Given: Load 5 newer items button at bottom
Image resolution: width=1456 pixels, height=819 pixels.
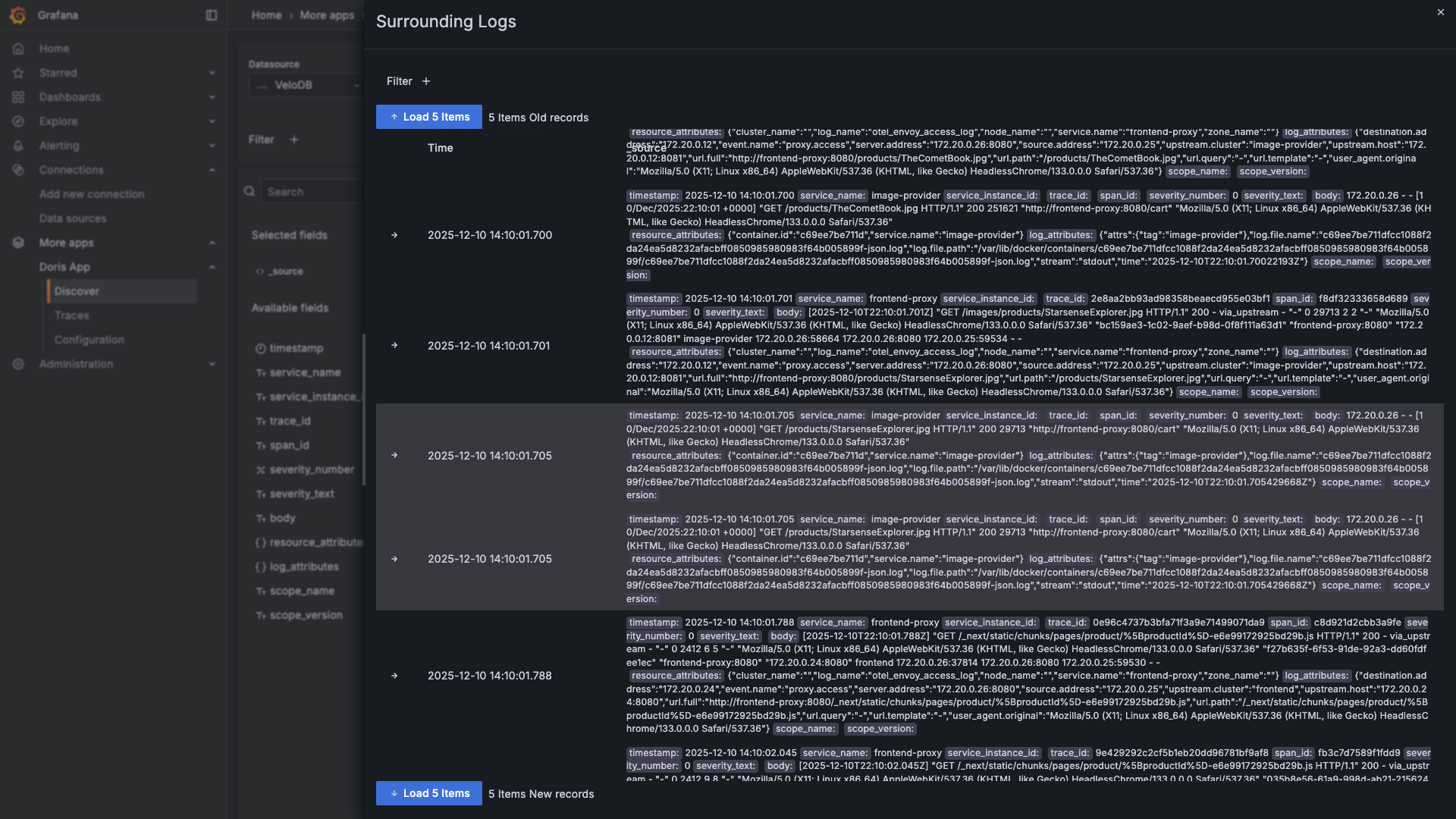Looking at the screenshot, I should pyautogui.click(x=429, y=793).
